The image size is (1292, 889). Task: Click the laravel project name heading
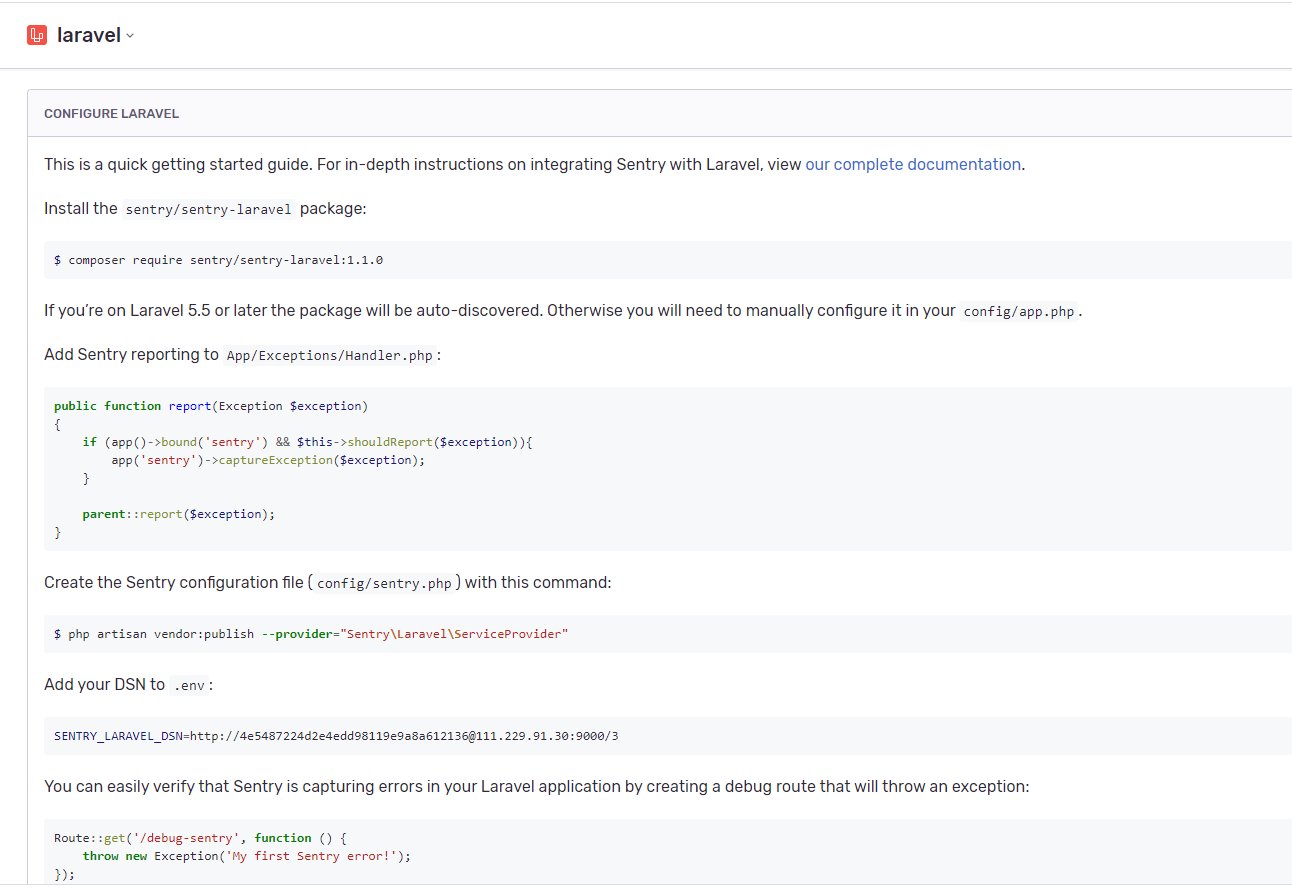click(89, 35)
